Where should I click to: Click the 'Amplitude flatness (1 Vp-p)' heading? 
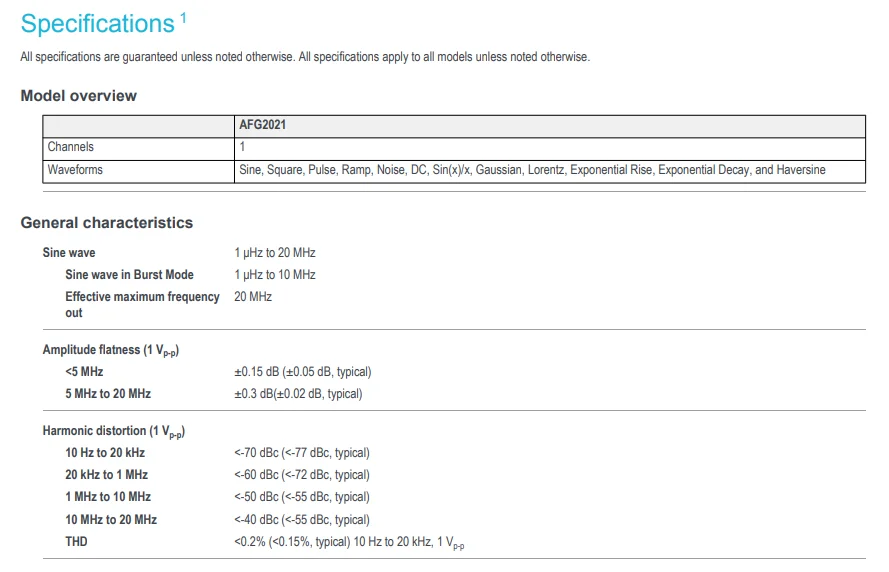pos(111,350)
